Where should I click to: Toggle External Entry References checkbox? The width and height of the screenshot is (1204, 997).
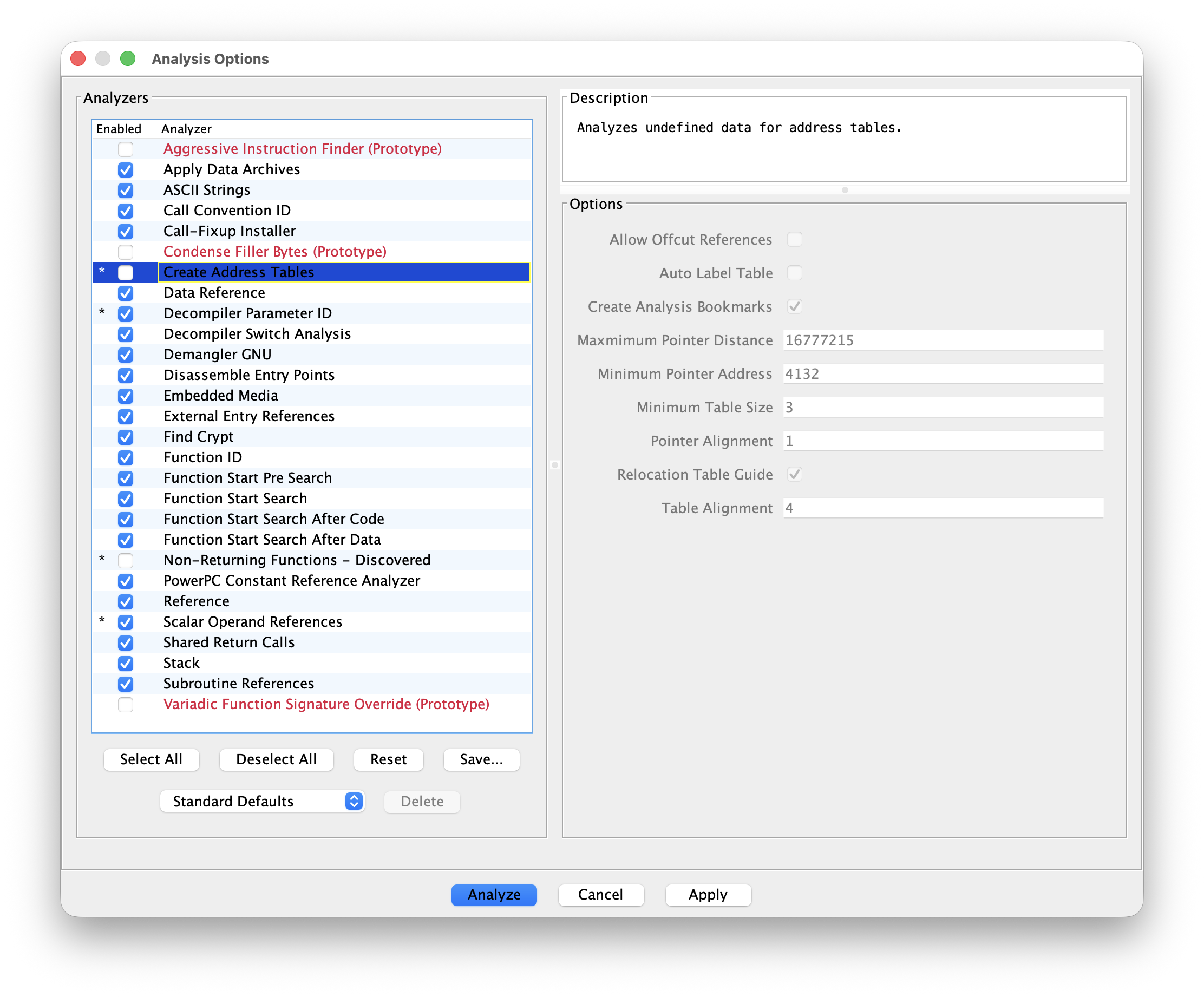126,417
